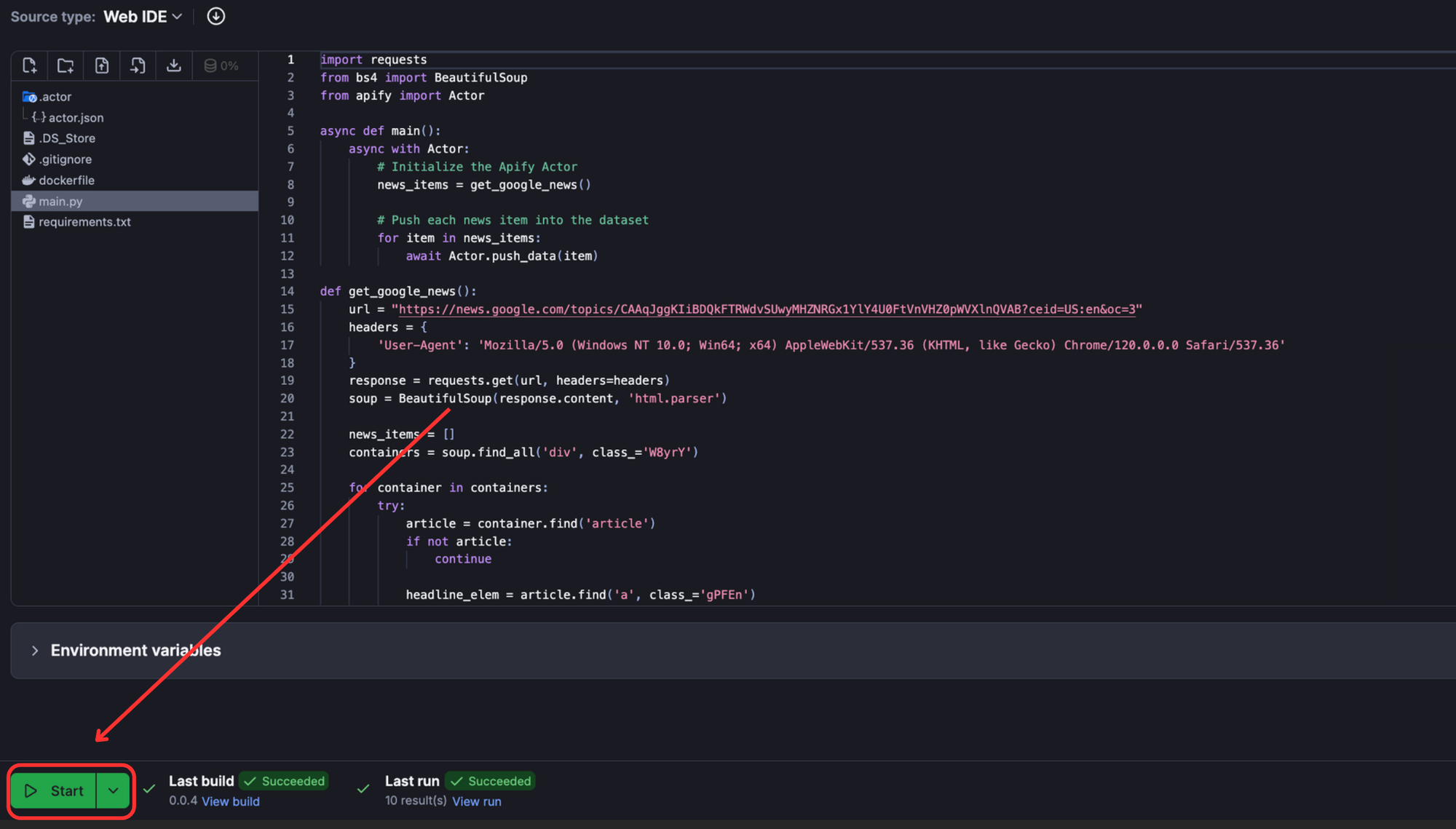
Task: Click the 'response = requests.get' code line
Action: coord(509,381)
